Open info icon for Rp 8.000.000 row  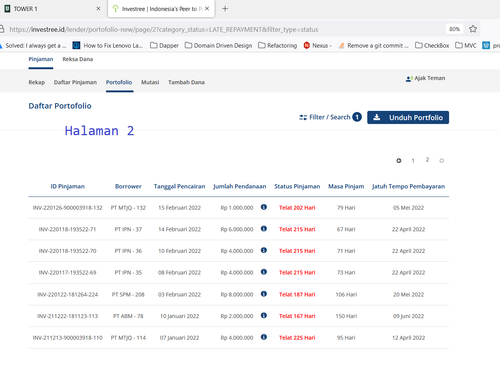point(264,294)
